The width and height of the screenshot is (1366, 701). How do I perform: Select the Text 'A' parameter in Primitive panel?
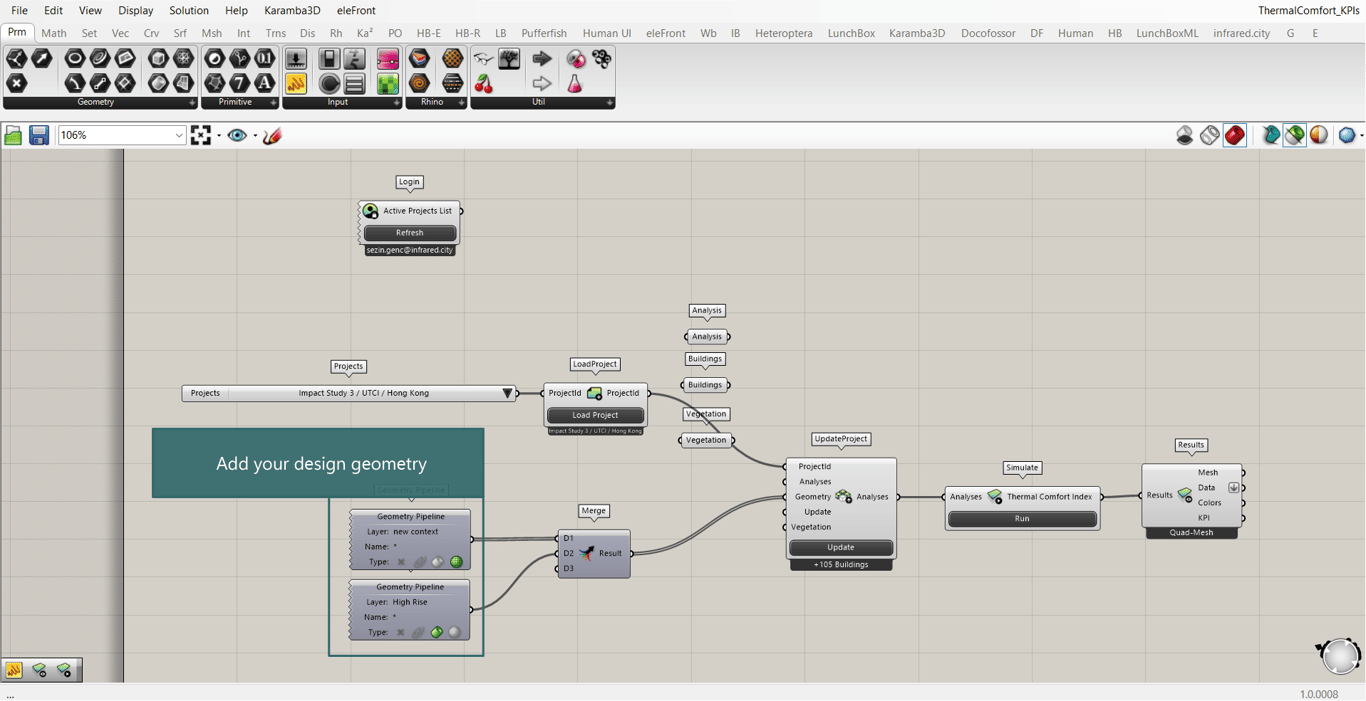pyautogui.click(x=265, y=84)
